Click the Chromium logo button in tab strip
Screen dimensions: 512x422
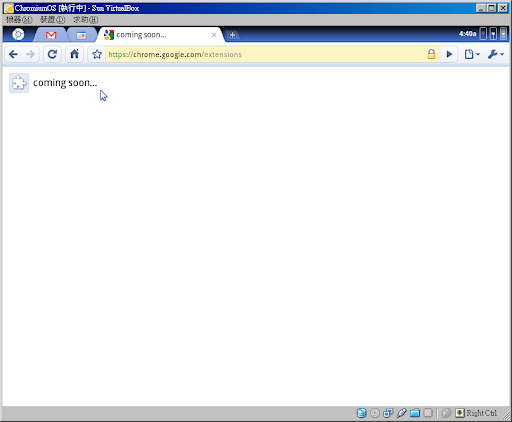pos(18,34)
